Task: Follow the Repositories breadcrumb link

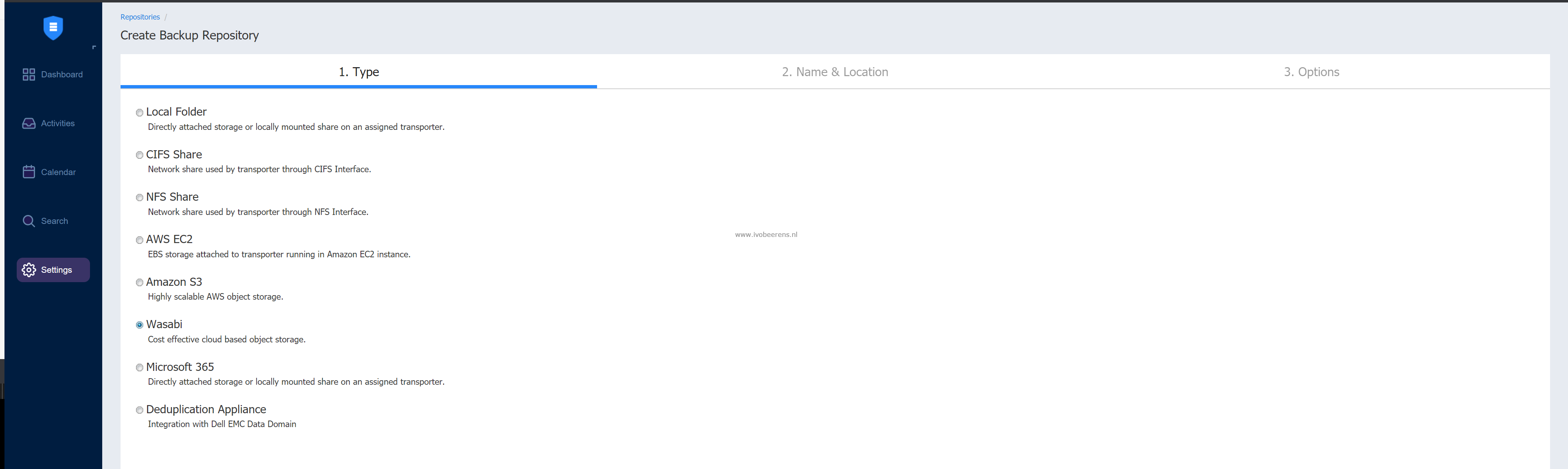Action: pos(140,17)
